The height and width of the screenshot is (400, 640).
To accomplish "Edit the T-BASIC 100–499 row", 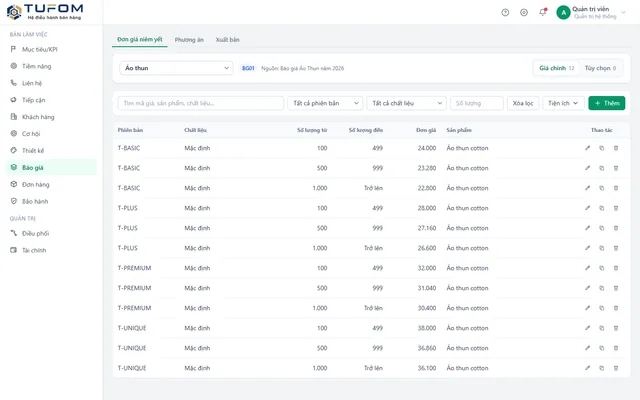I will point(587,148).
